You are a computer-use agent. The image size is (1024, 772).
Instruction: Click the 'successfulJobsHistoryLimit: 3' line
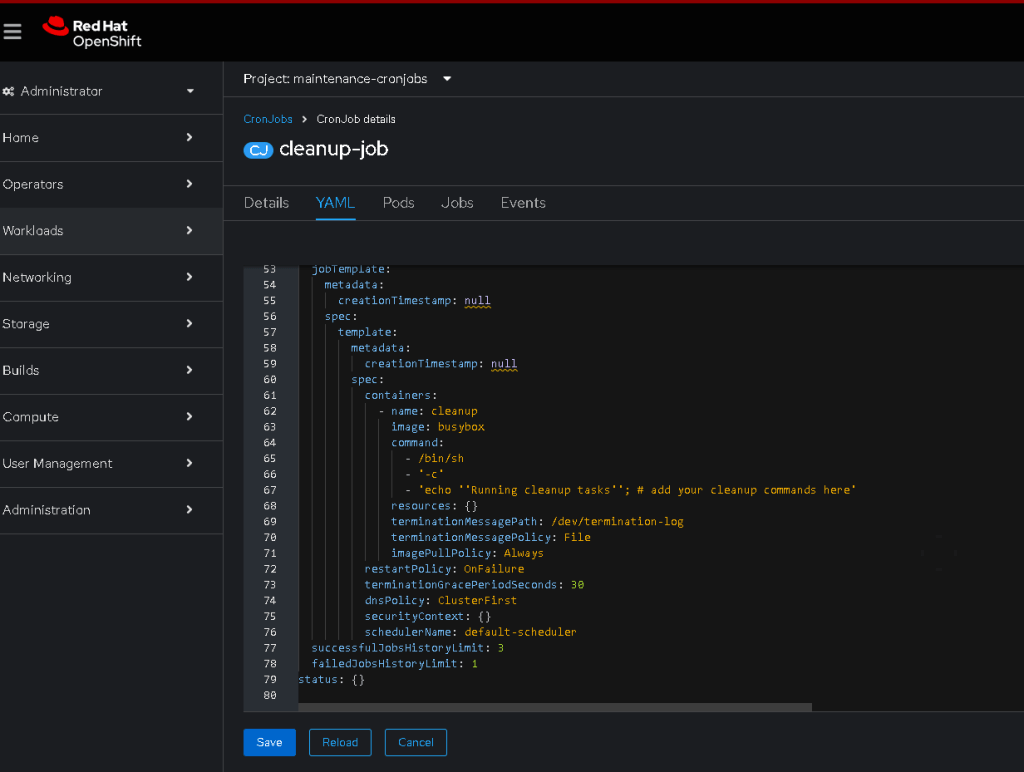pyautogui.click(x=408, y=648)
